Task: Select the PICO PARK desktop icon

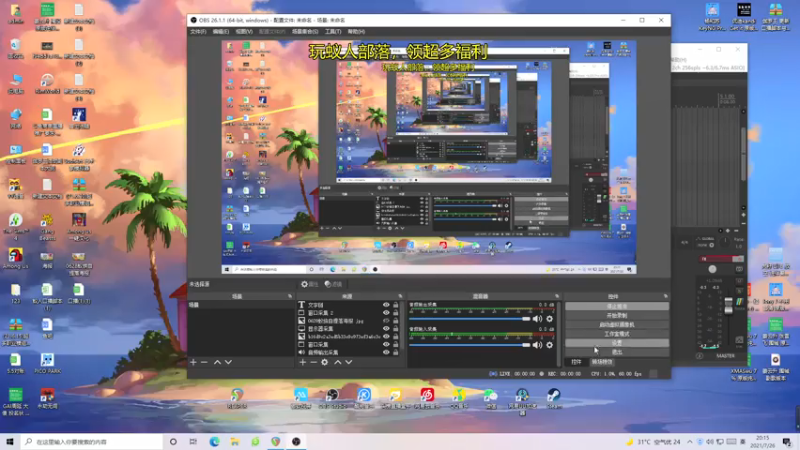Action: (x=47, y=364)
